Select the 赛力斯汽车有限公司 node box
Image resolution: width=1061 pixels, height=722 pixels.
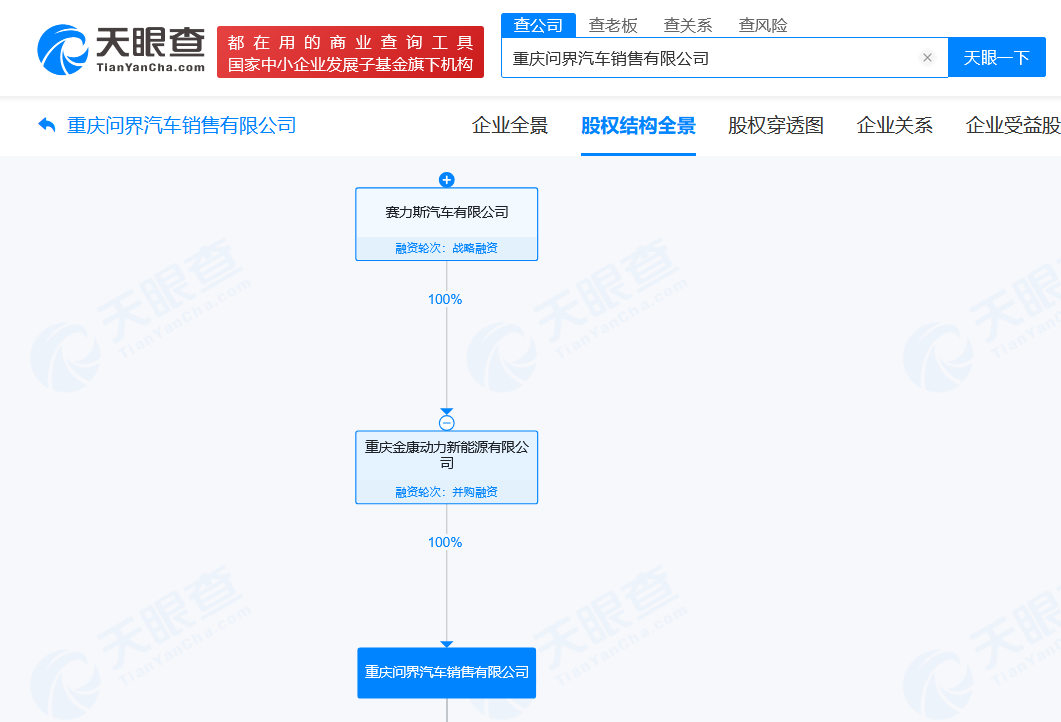click(x=446, y=211)
